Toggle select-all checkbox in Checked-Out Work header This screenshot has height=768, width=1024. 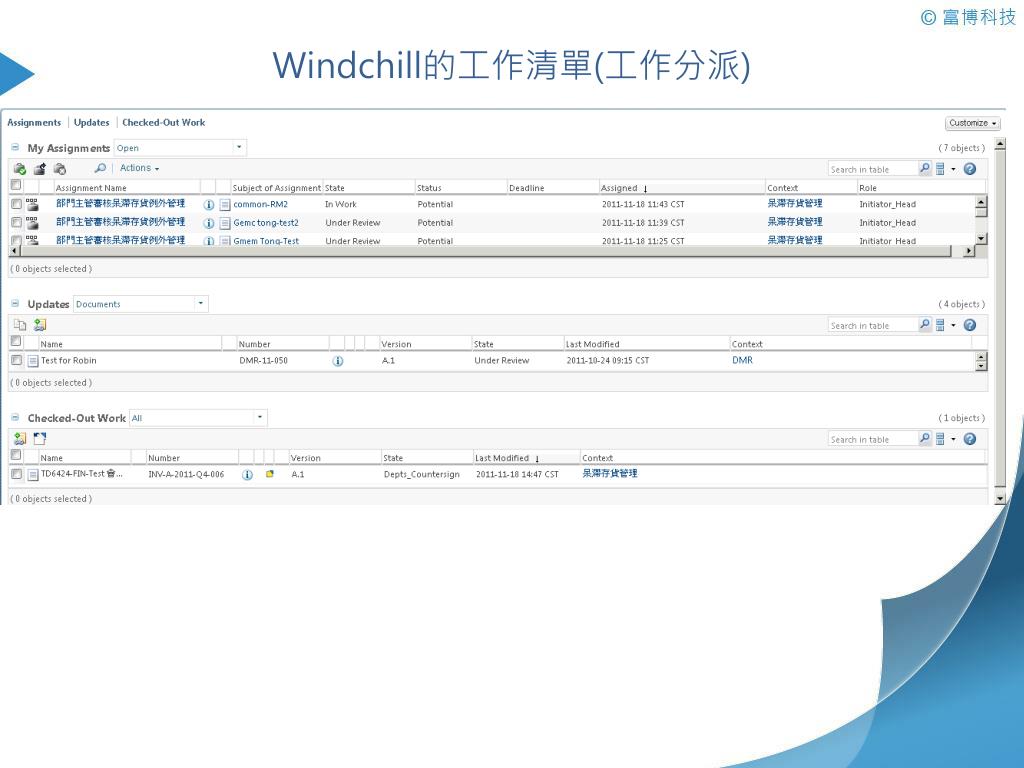click(16, 455)
